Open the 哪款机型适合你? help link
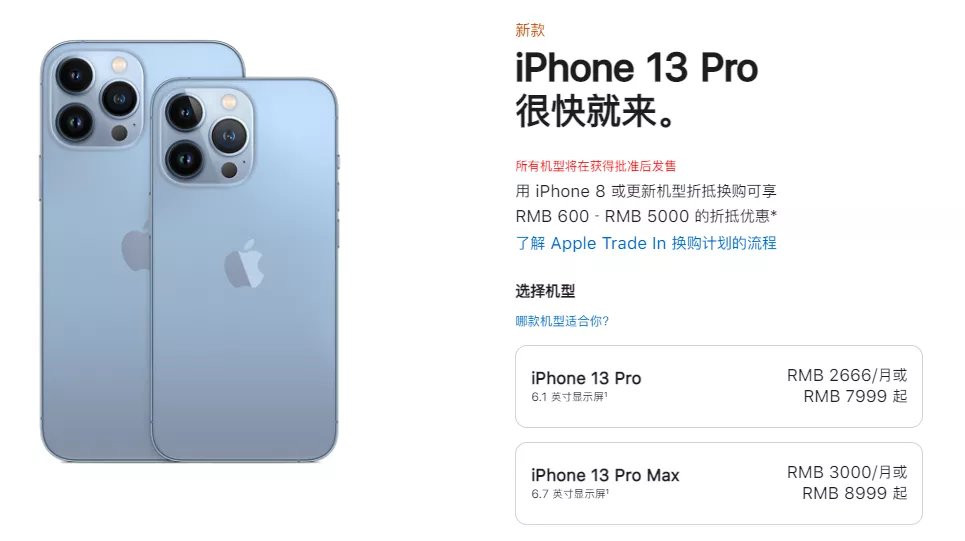965x541 pixels. 562,321
